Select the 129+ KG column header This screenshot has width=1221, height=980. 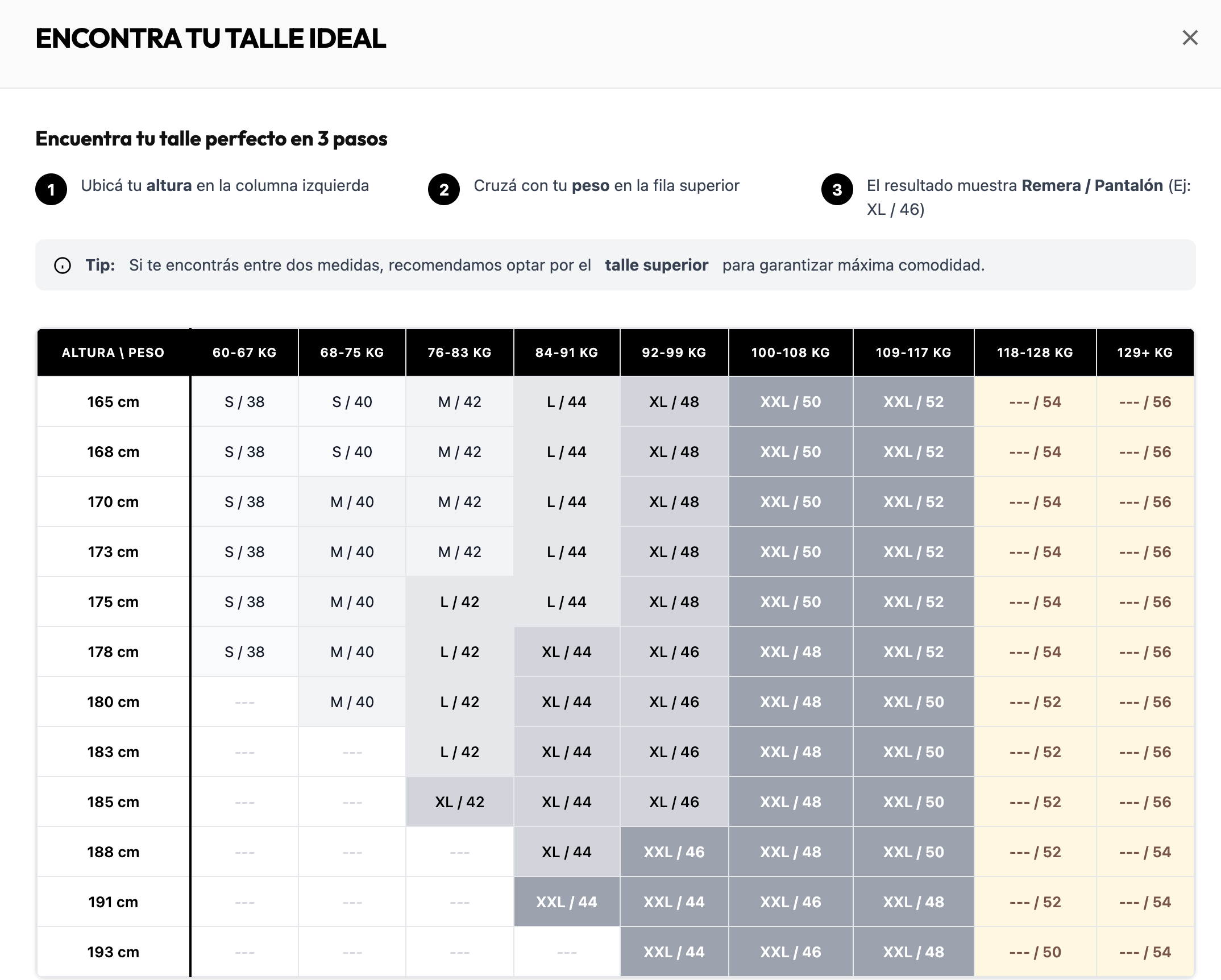click(x=1145, y=352)
